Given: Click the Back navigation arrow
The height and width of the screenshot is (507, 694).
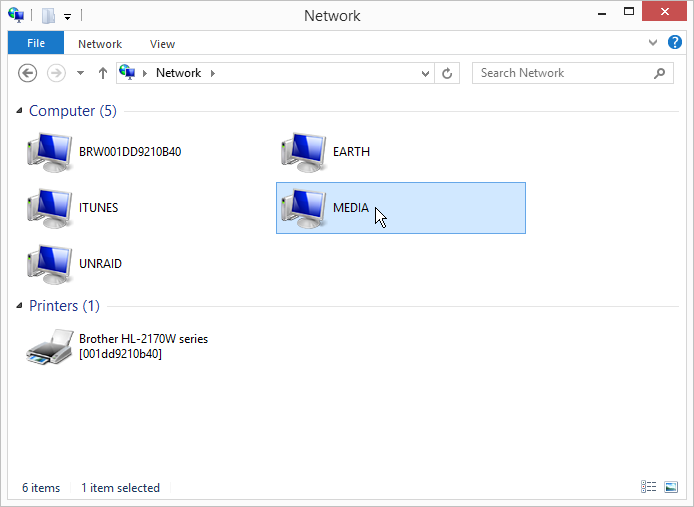Looking at the screenshot, I should [x=27, y=73].
